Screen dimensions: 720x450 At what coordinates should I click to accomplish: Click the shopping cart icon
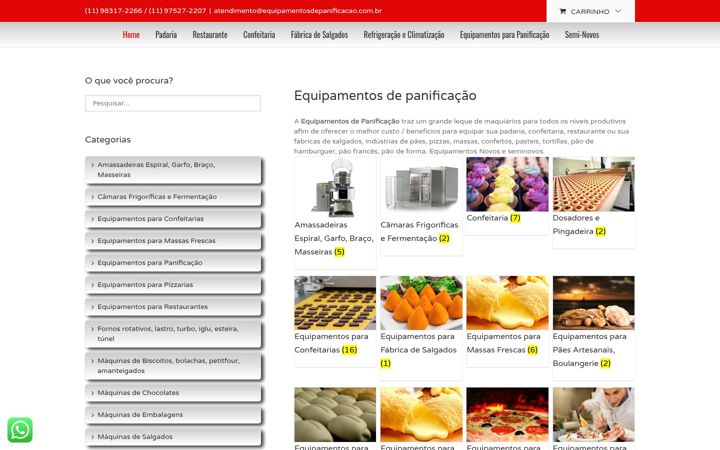click(x=562, y=11)
